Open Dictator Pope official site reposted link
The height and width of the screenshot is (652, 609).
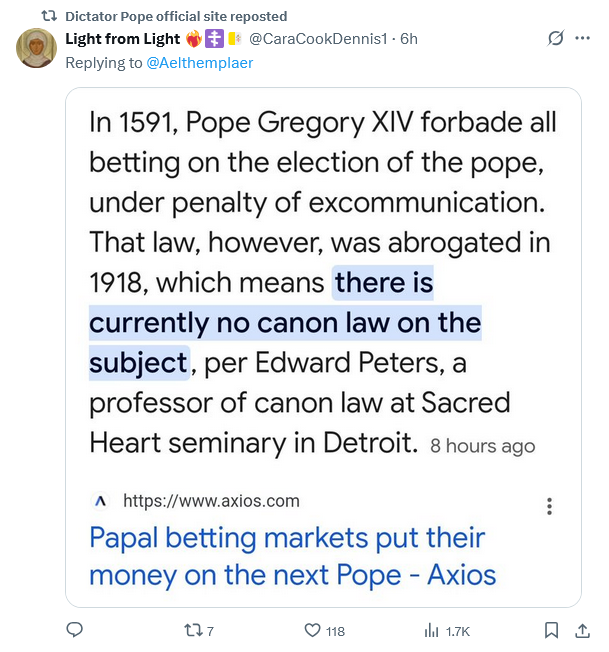(176, 16)
